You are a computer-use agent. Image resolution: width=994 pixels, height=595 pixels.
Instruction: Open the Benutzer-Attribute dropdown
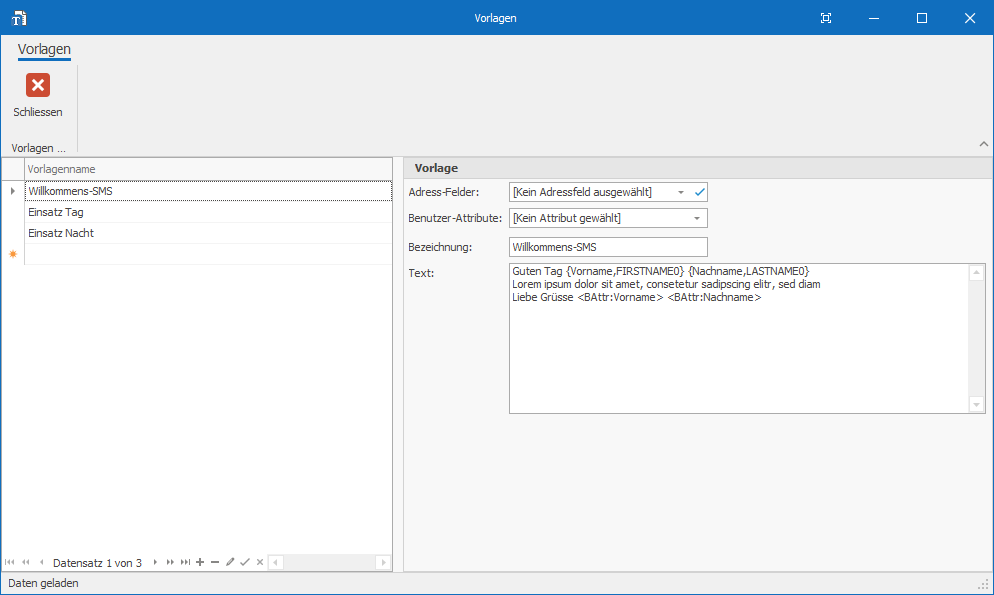click(696, 218)
